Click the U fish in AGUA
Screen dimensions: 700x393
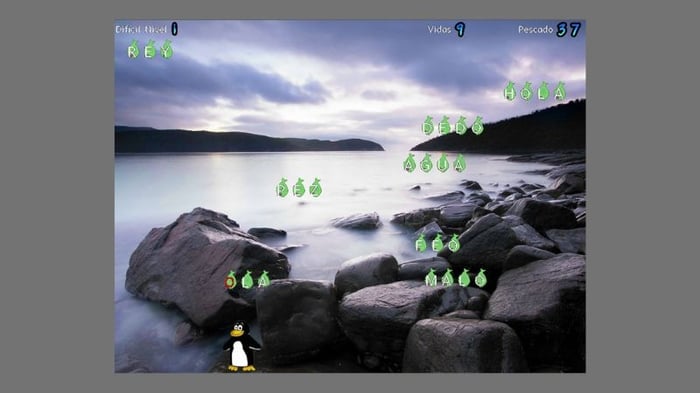[x=443, y=163]
